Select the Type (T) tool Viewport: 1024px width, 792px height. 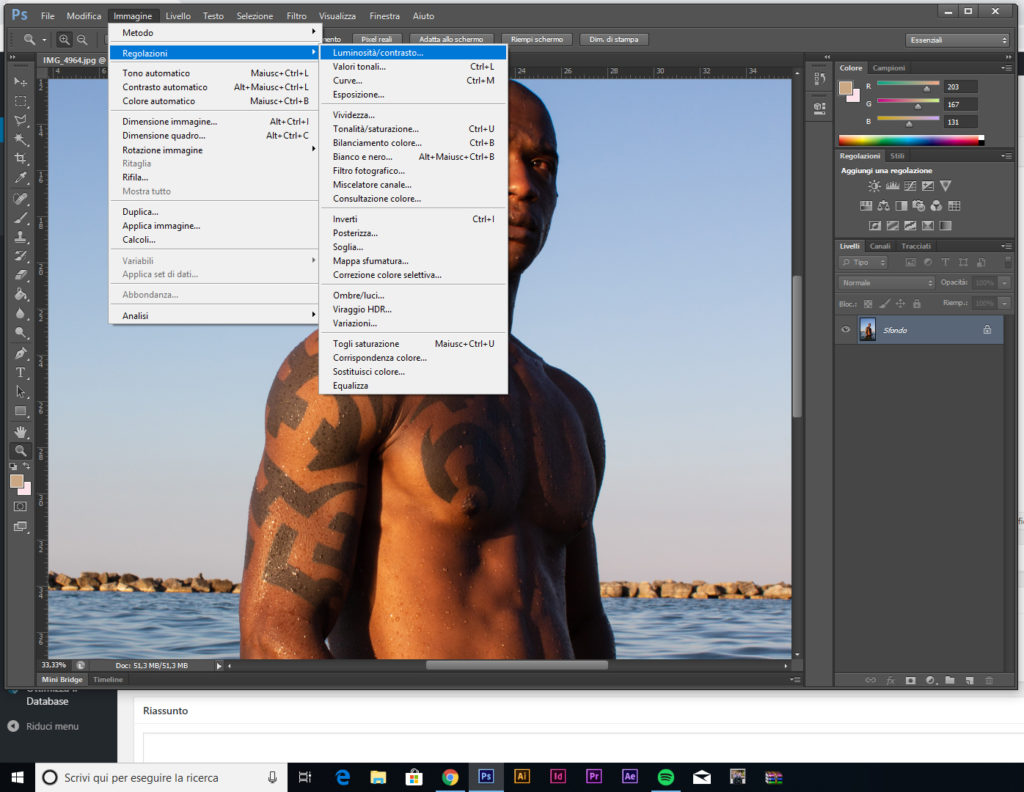coord(20,372)
